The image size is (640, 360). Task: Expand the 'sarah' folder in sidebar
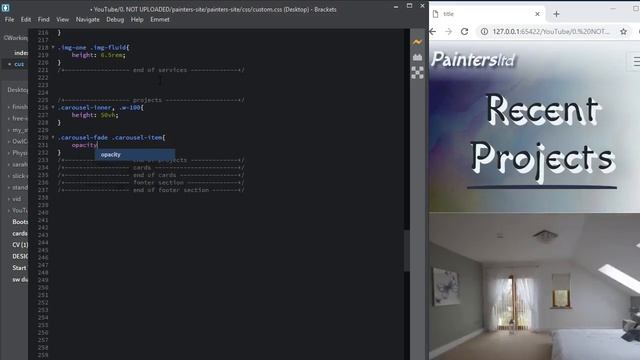pyautogui.click(x=9, y=164)
